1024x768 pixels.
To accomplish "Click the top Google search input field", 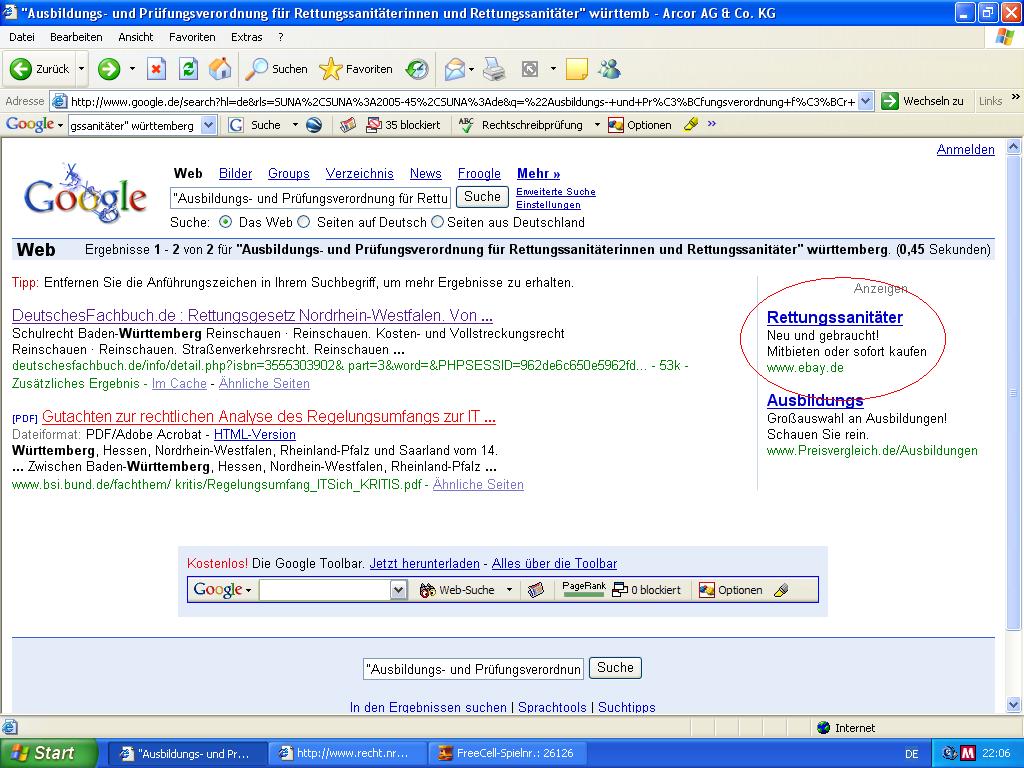I will [310, 198].
